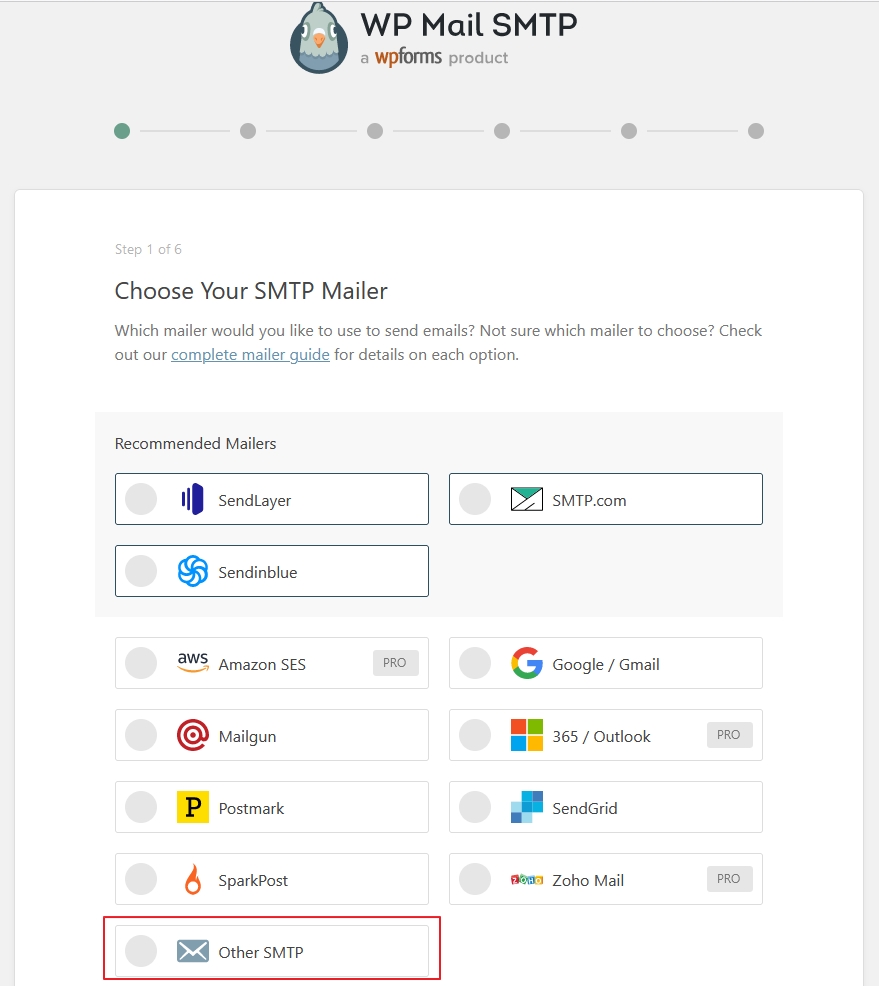Click the wpforms product tagline
Viewport: 879px width, 986px height.
tap(434, 57)
